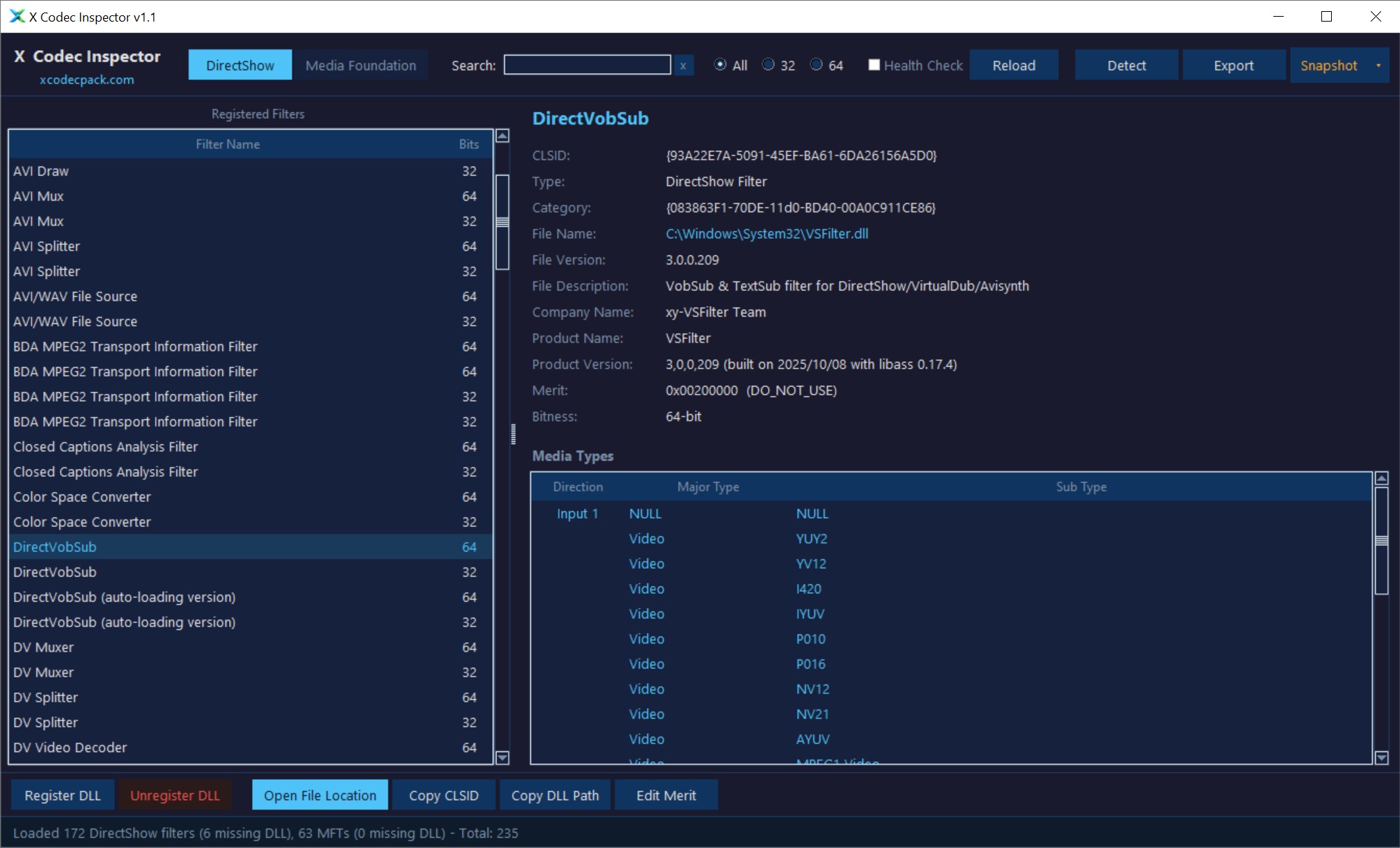Open Edit Merit for DirectVobSub
The height and width of the screenshot is (848, 1400).
[666, 794]
